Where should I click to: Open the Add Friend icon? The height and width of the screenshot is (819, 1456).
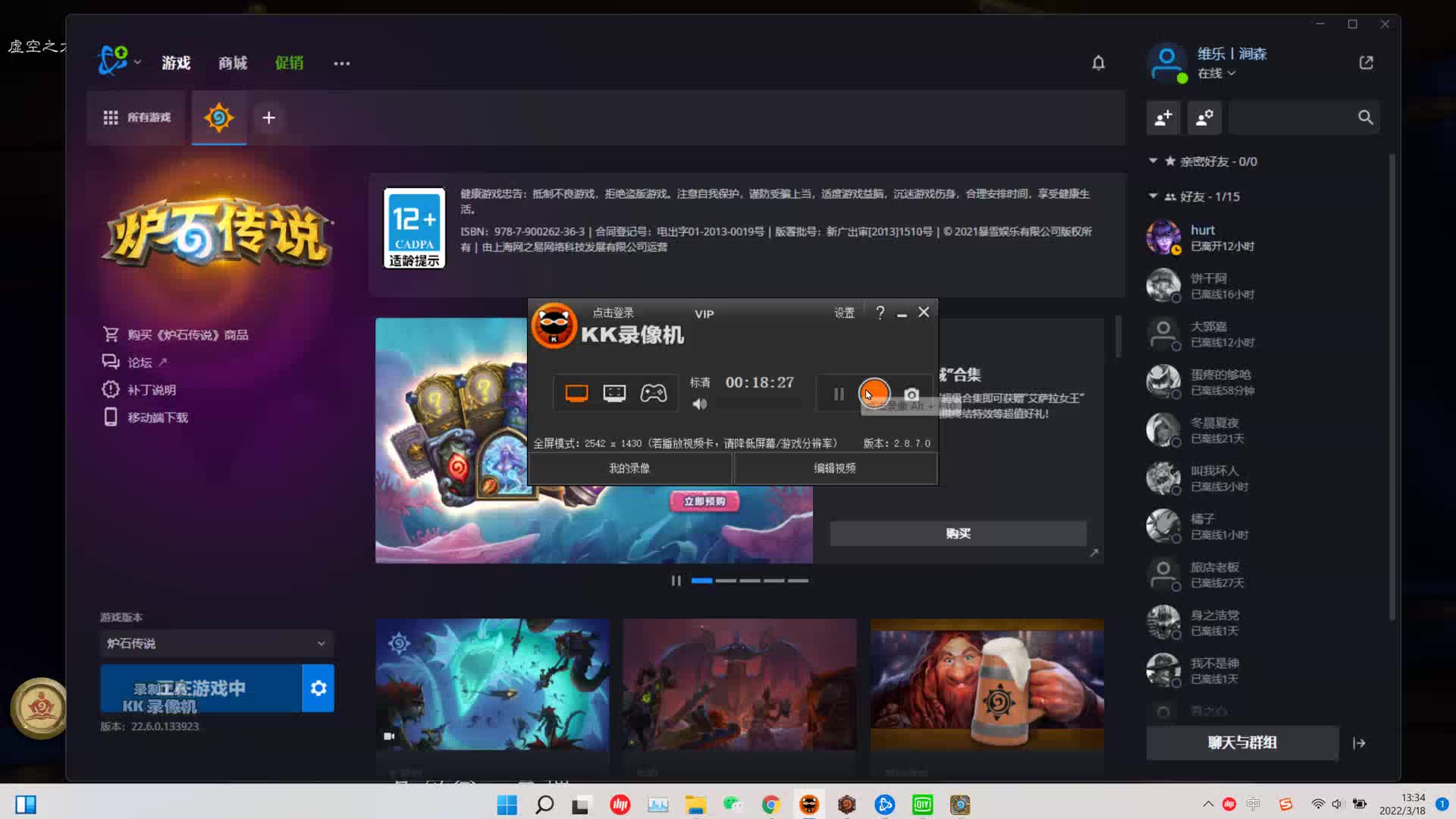click(x=1163, y=118)
